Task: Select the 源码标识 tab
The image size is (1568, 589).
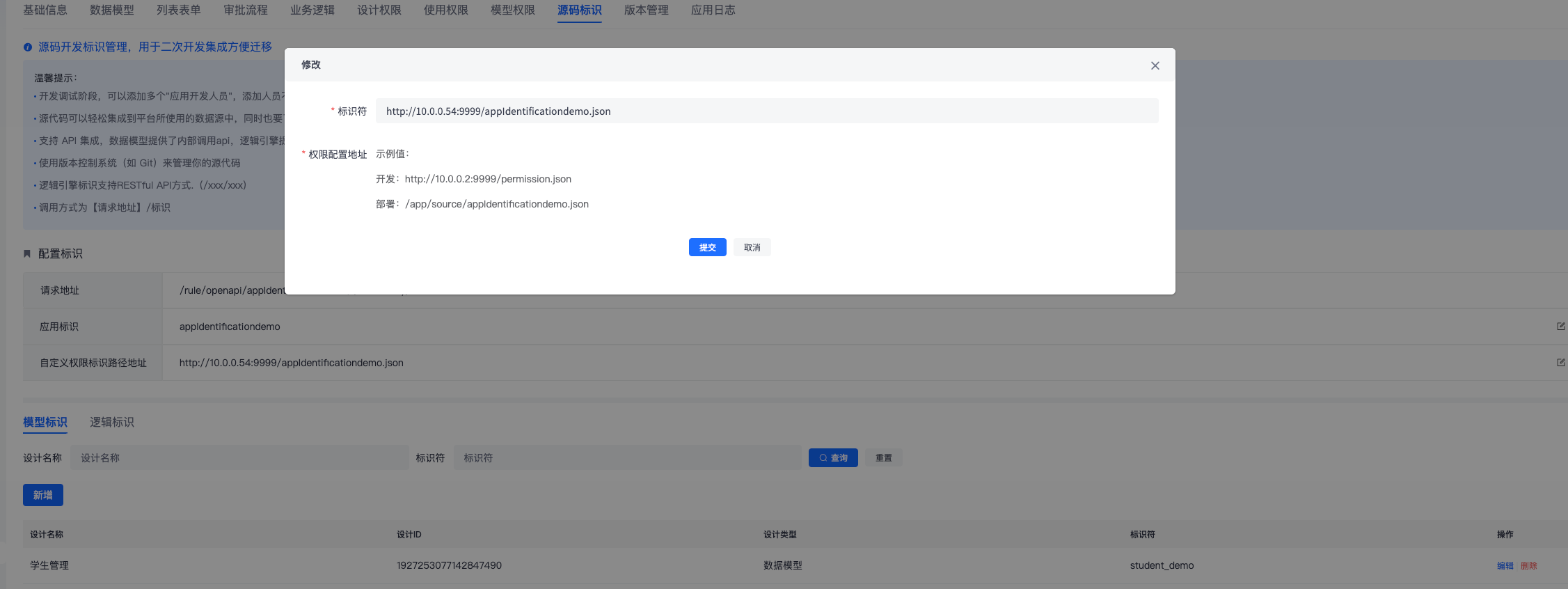Action: pos(580,10)
